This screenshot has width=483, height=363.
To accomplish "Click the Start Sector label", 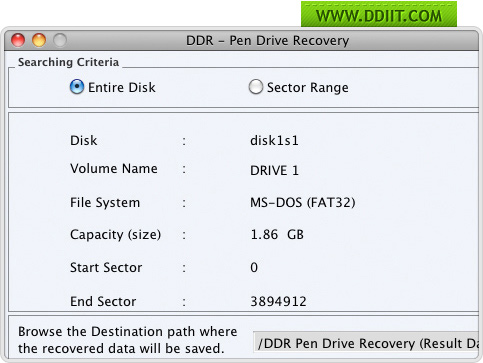I will 106,267.
